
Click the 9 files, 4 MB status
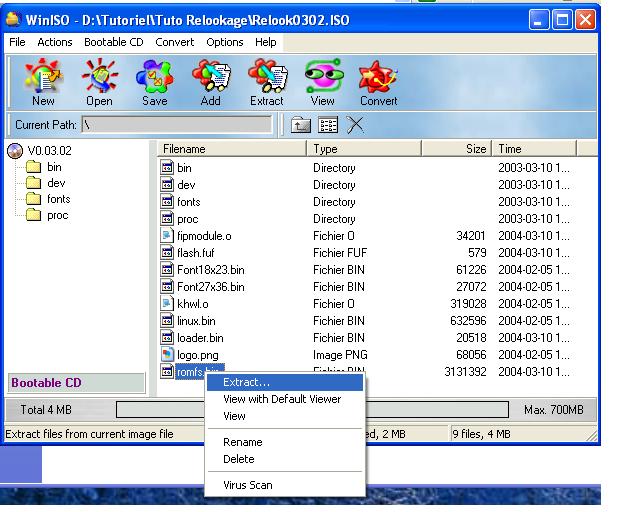pyautogui.click(x=482, y=434)
